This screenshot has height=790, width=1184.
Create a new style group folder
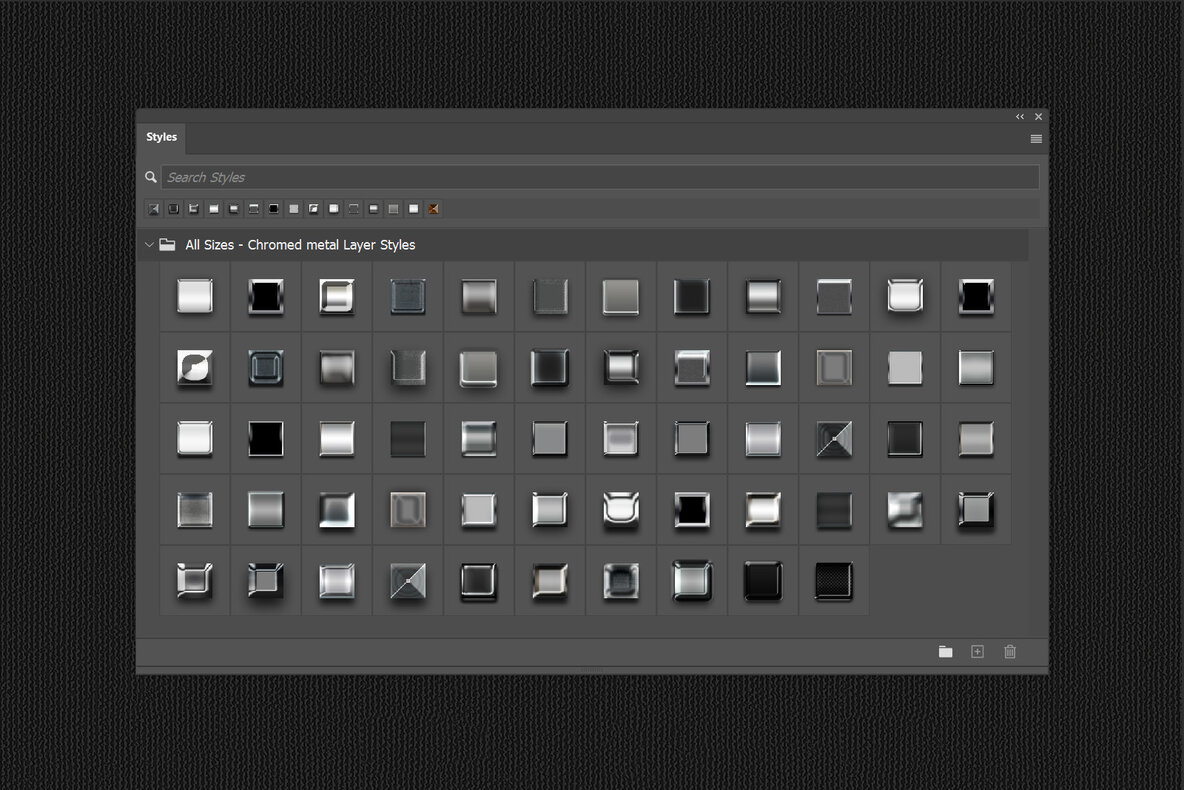pyautogui.click(x=946, y=651)
